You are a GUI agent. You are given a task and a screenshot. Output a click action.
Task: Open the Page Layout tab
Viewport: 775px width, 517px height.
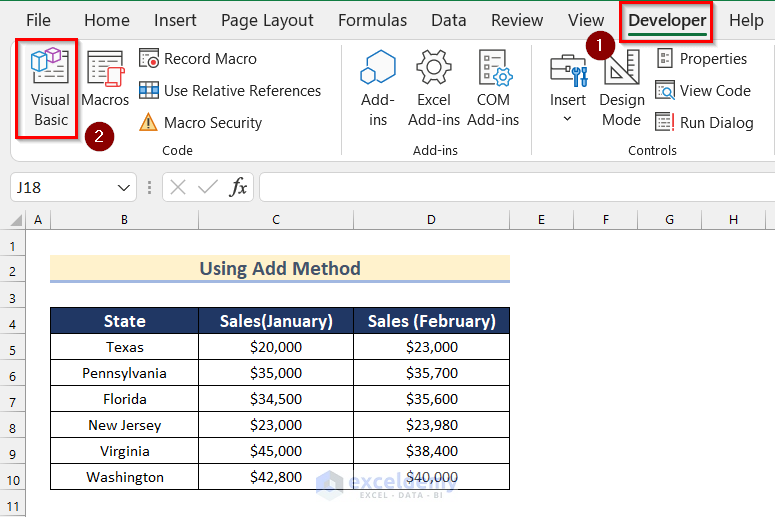click(267, 20)
